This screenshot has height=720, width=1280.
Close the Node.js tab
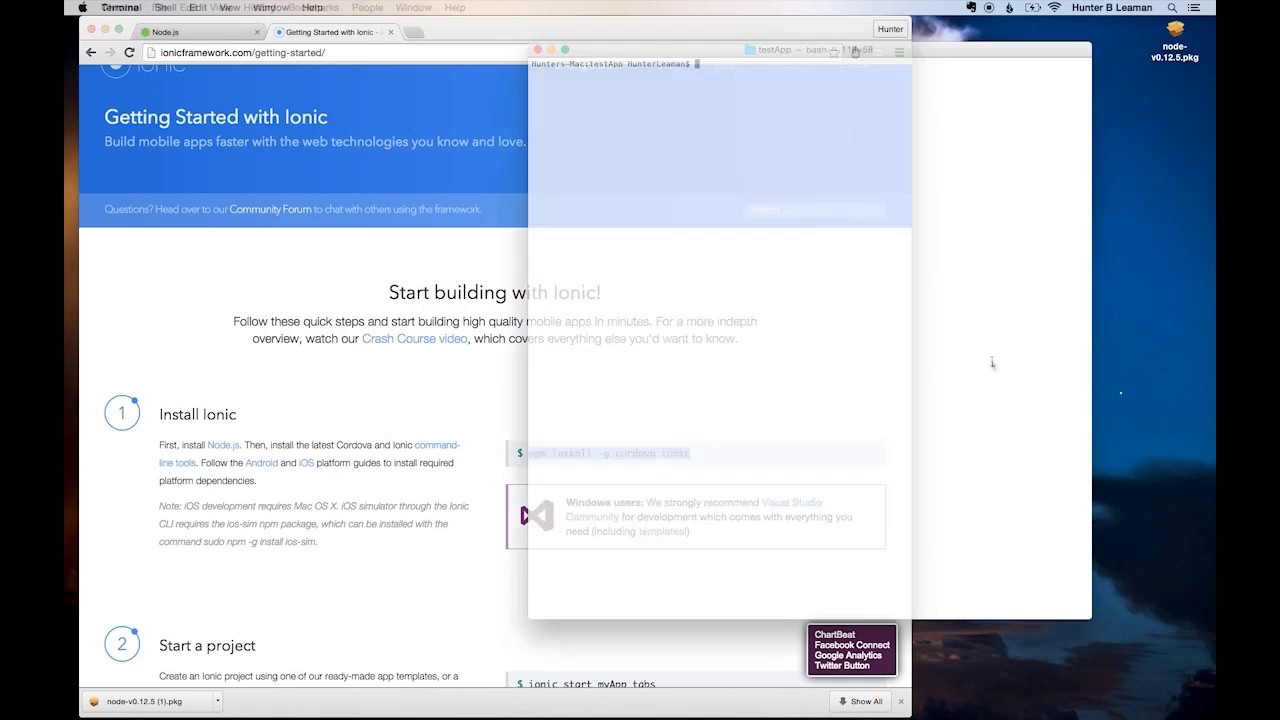tap(257, 32)
